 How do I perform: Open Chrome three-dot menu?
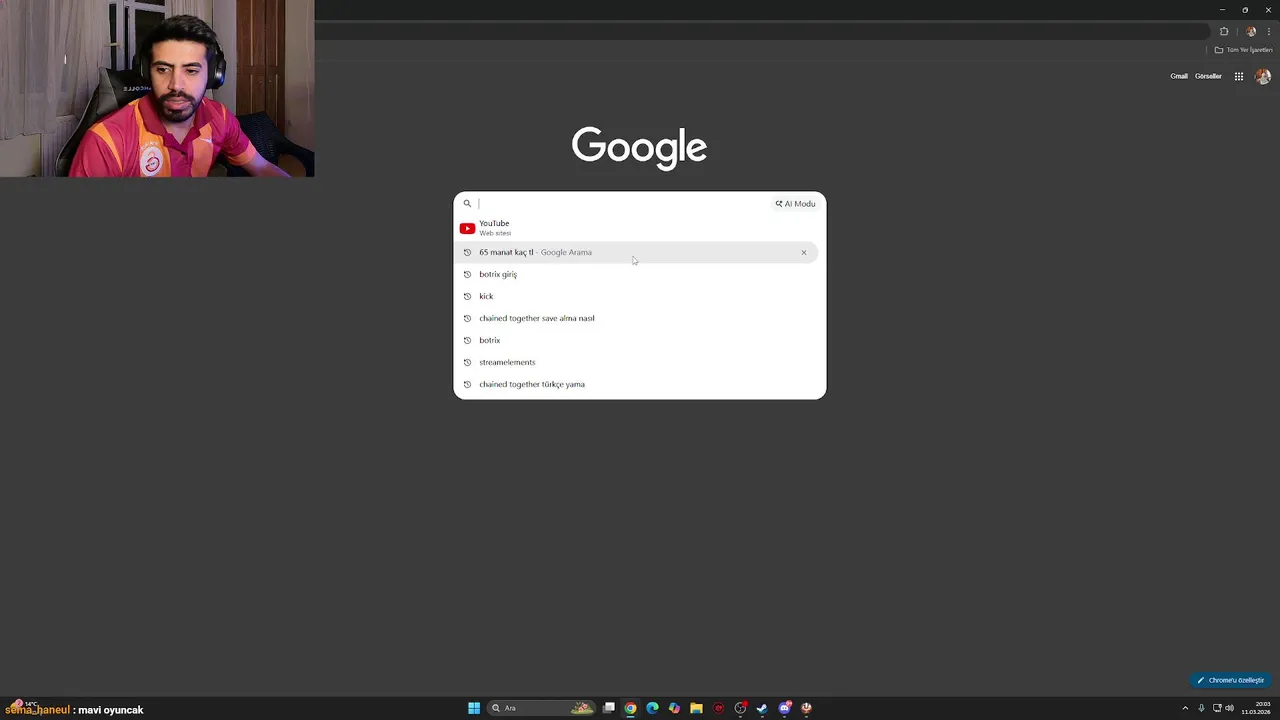1269,31
